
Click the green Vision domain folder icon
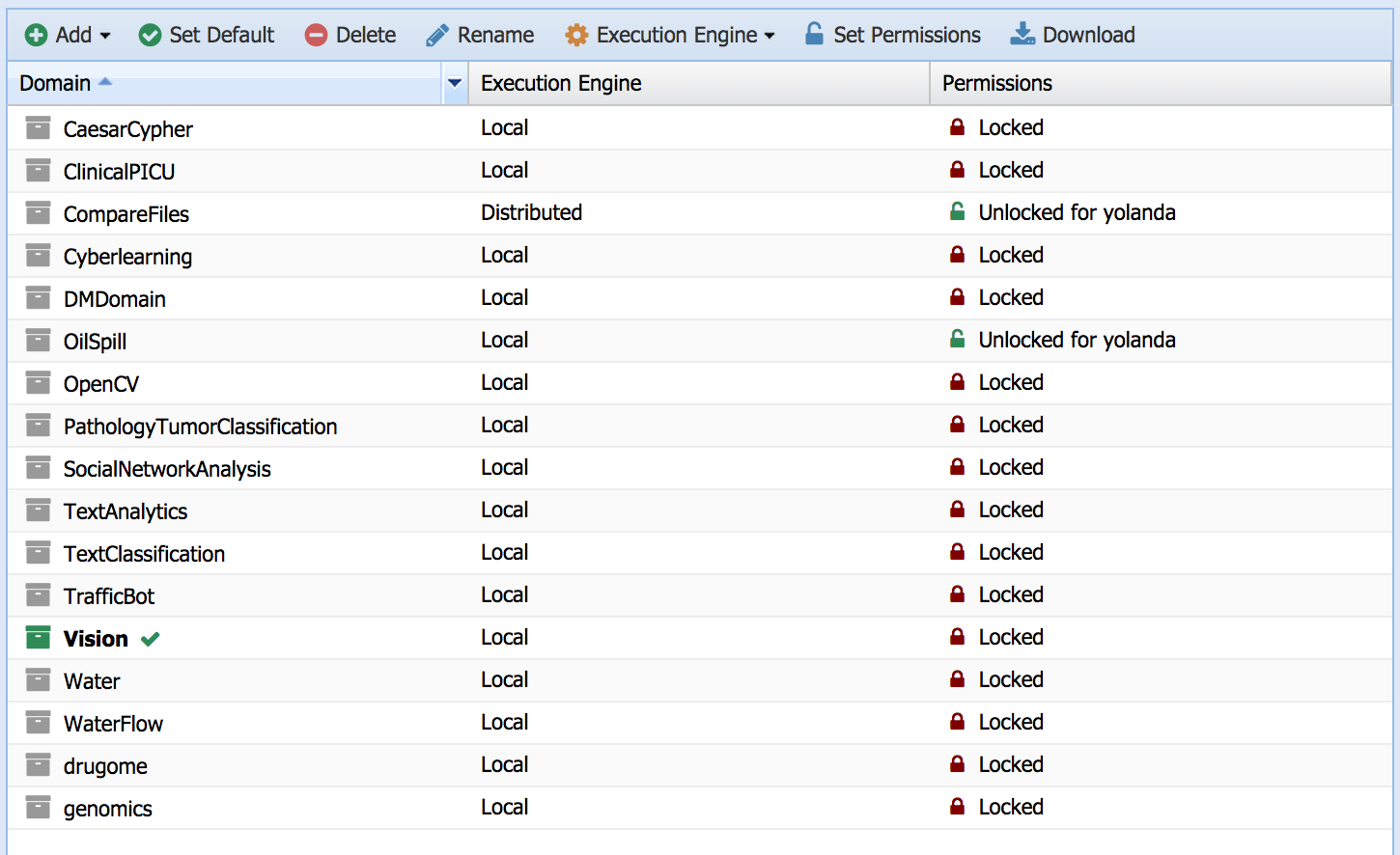click(x=38, y=638)
